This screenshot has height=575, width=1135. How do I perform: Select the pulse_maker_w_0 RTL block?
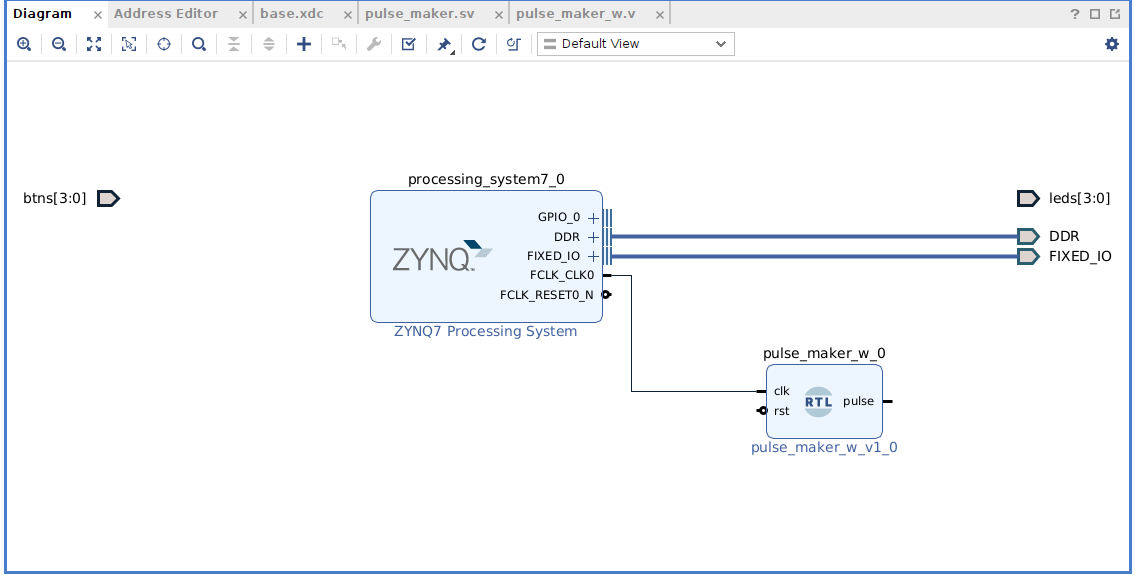824,401
